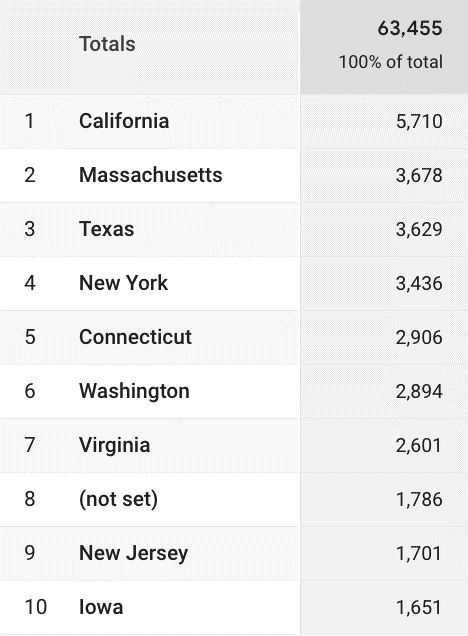Viewport: 468px width, 636px height.
Task: Open the Connecticut region entry
Action: (x=135, y=337)
